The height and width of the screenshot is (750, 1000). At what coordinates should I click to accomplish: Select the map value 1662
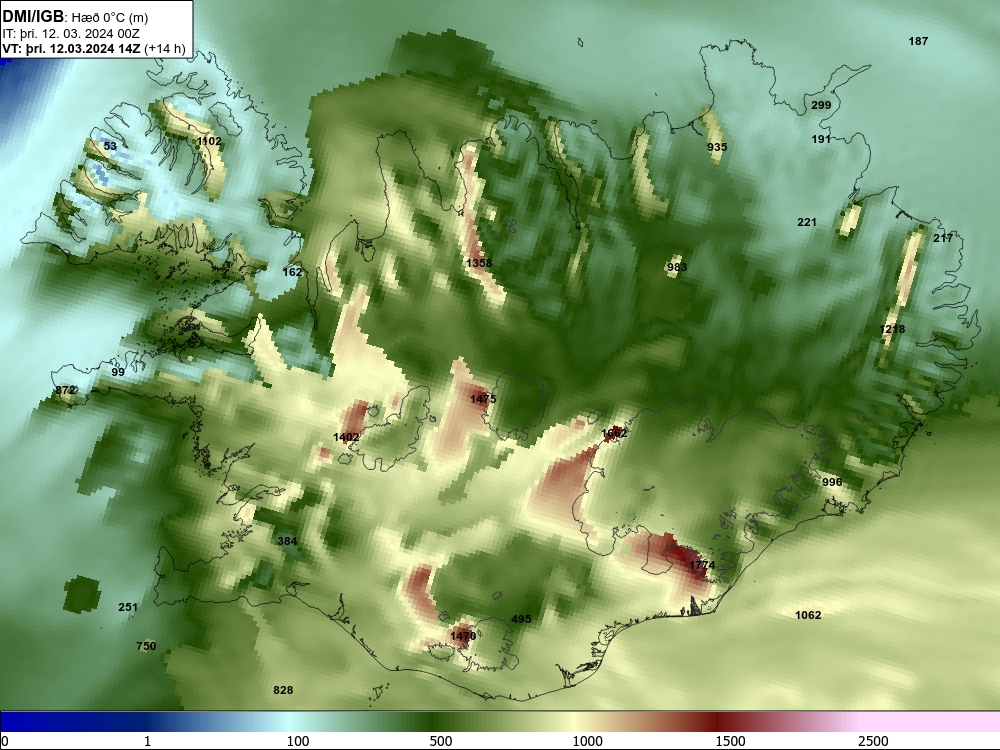[x=614, y=434]
